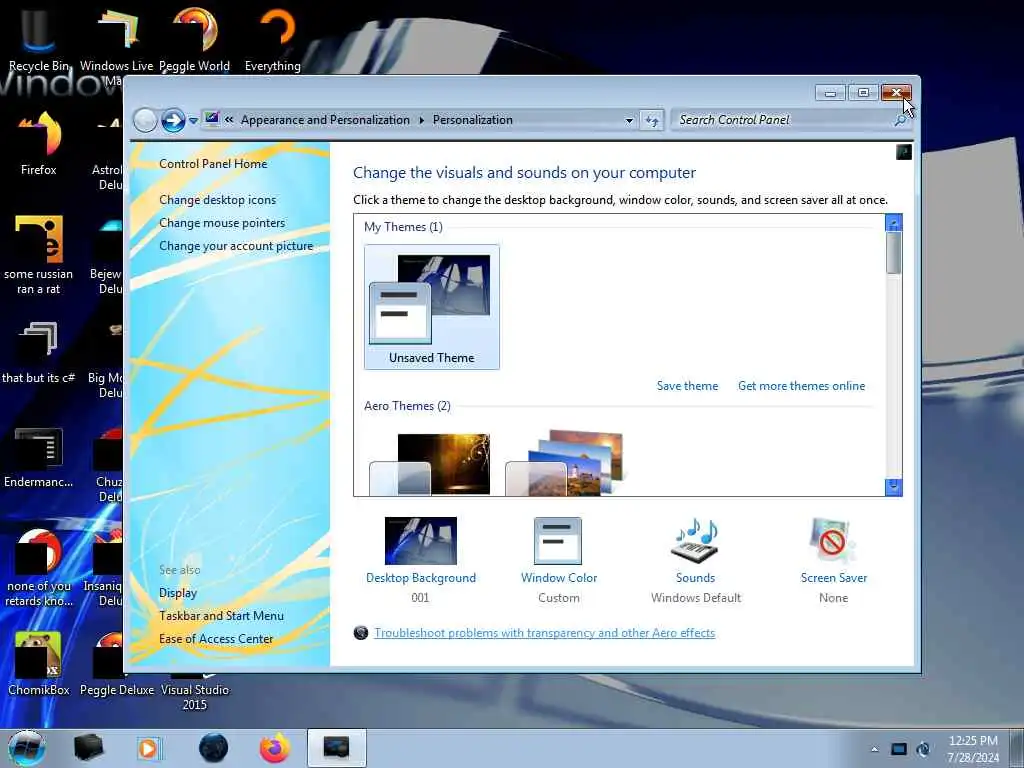Click the Forward navigation arrow button
1024x768 pixels.
[173, 120]
